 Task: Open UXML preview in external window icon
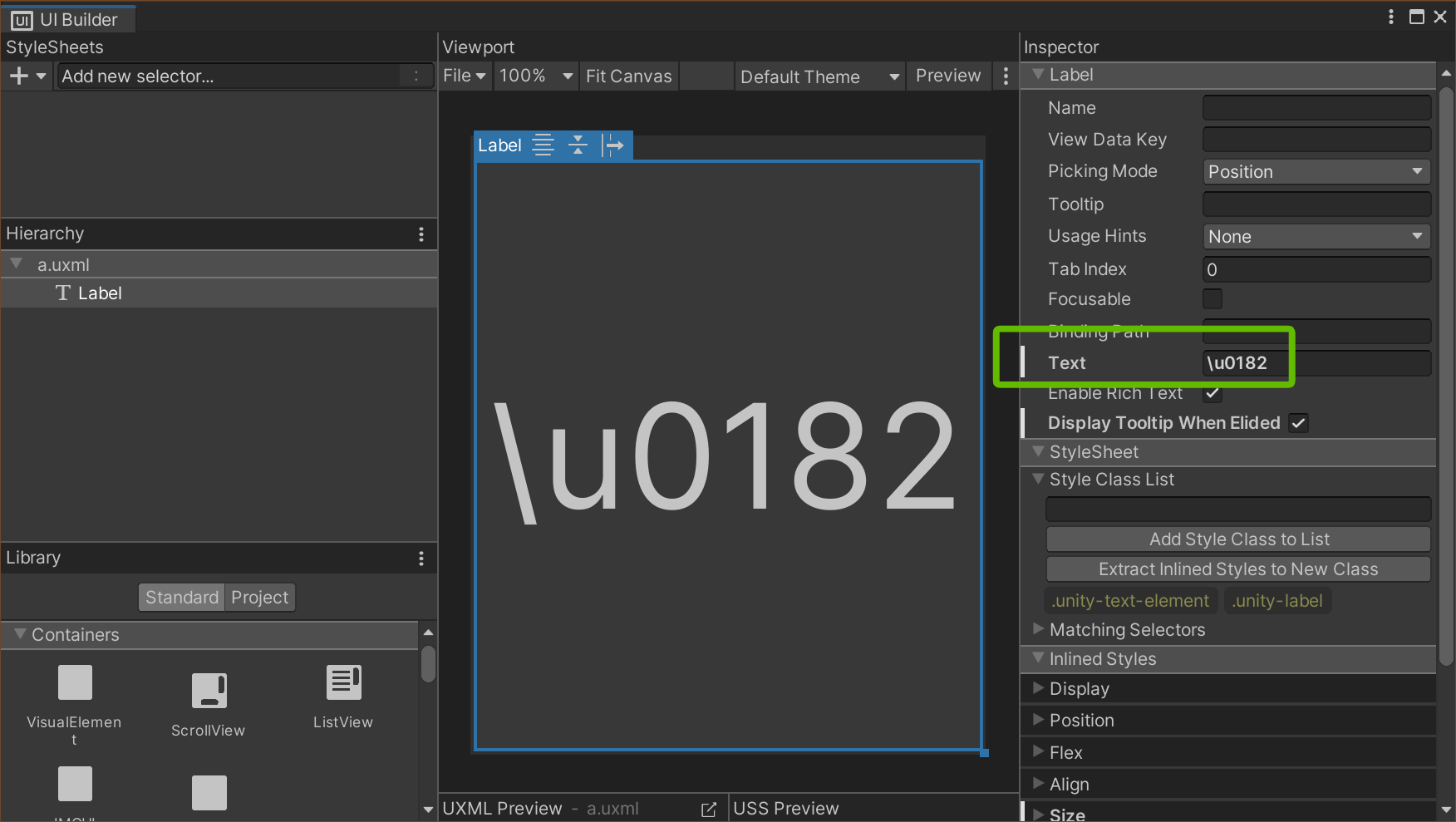coord(708,808)
